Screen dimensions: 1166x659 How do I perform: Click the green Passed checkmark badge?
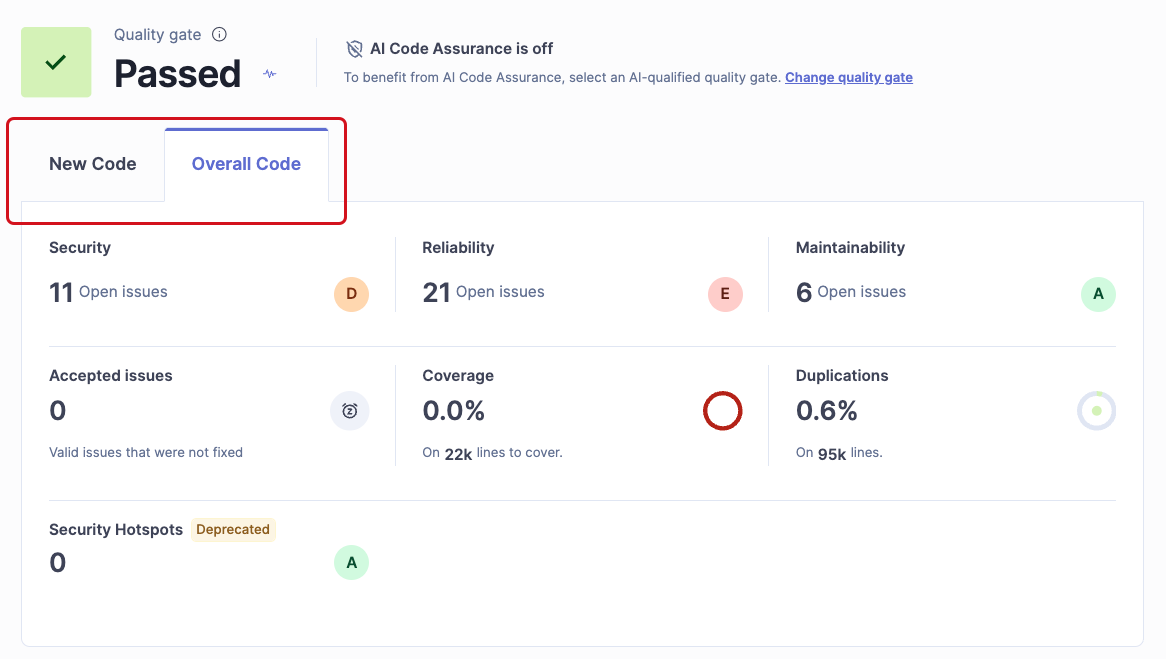56,62
